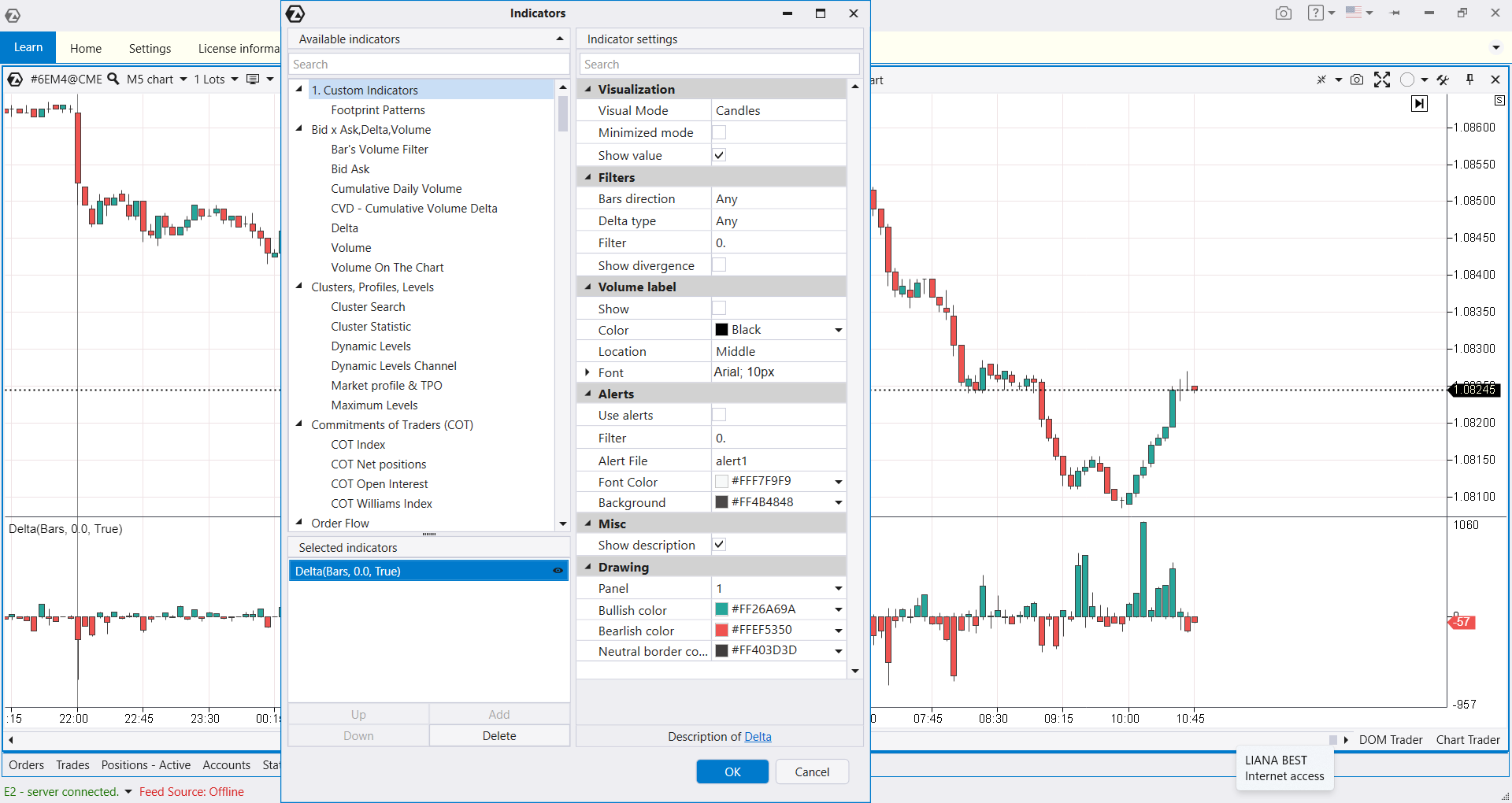The width and height of the screenshot is (1512, 803).
Task: Open the Panel dropdown in Drawing section
Action: click(x=838, y=588)
